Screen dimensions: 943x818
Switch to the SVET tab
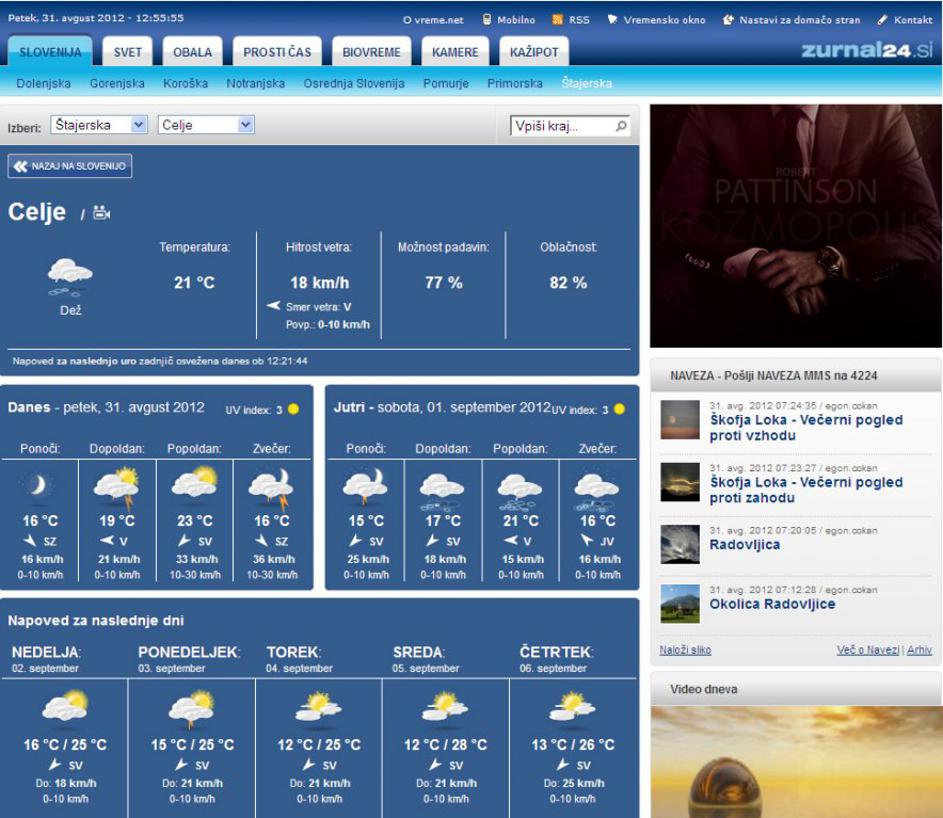128,52
